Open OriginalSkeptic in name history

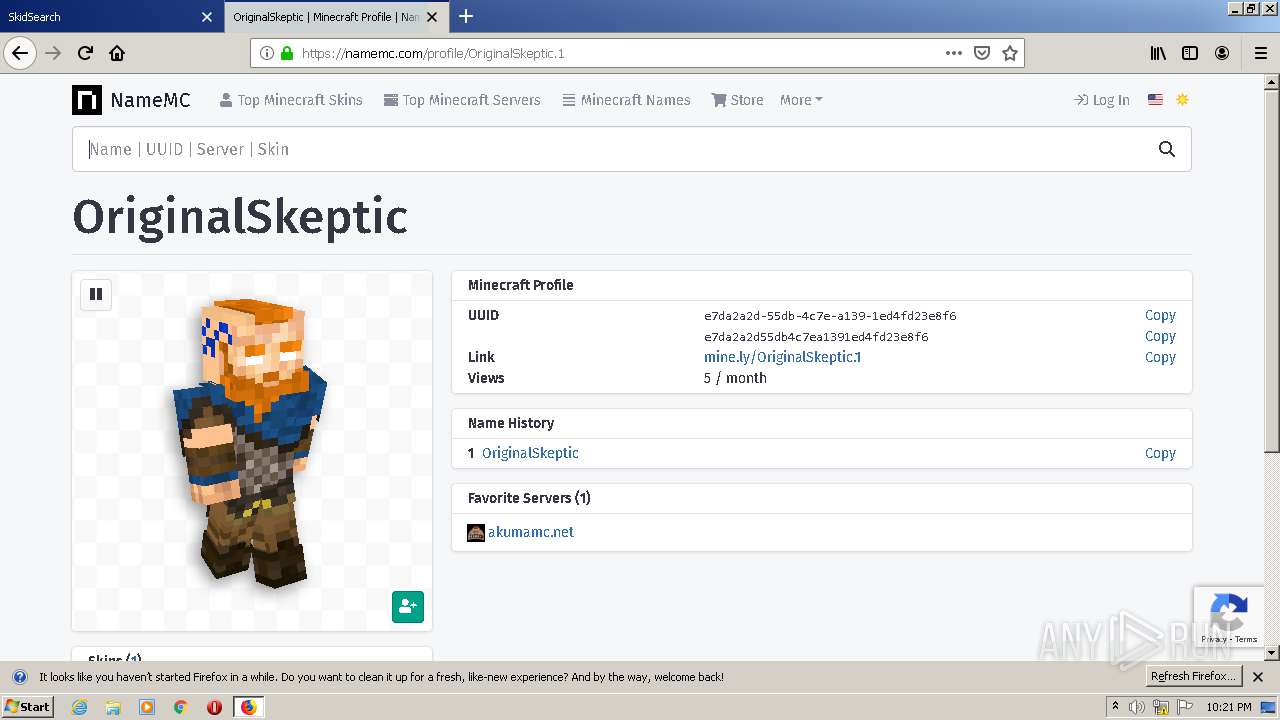(530, 453)
